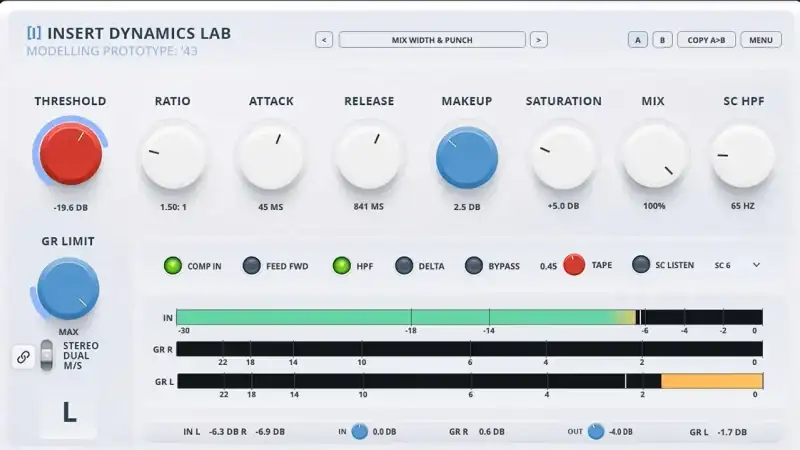Viewport: 800px width, 450px height.
Task: Click the -4.0 DB output value
Action: click(x=620, y=432)
